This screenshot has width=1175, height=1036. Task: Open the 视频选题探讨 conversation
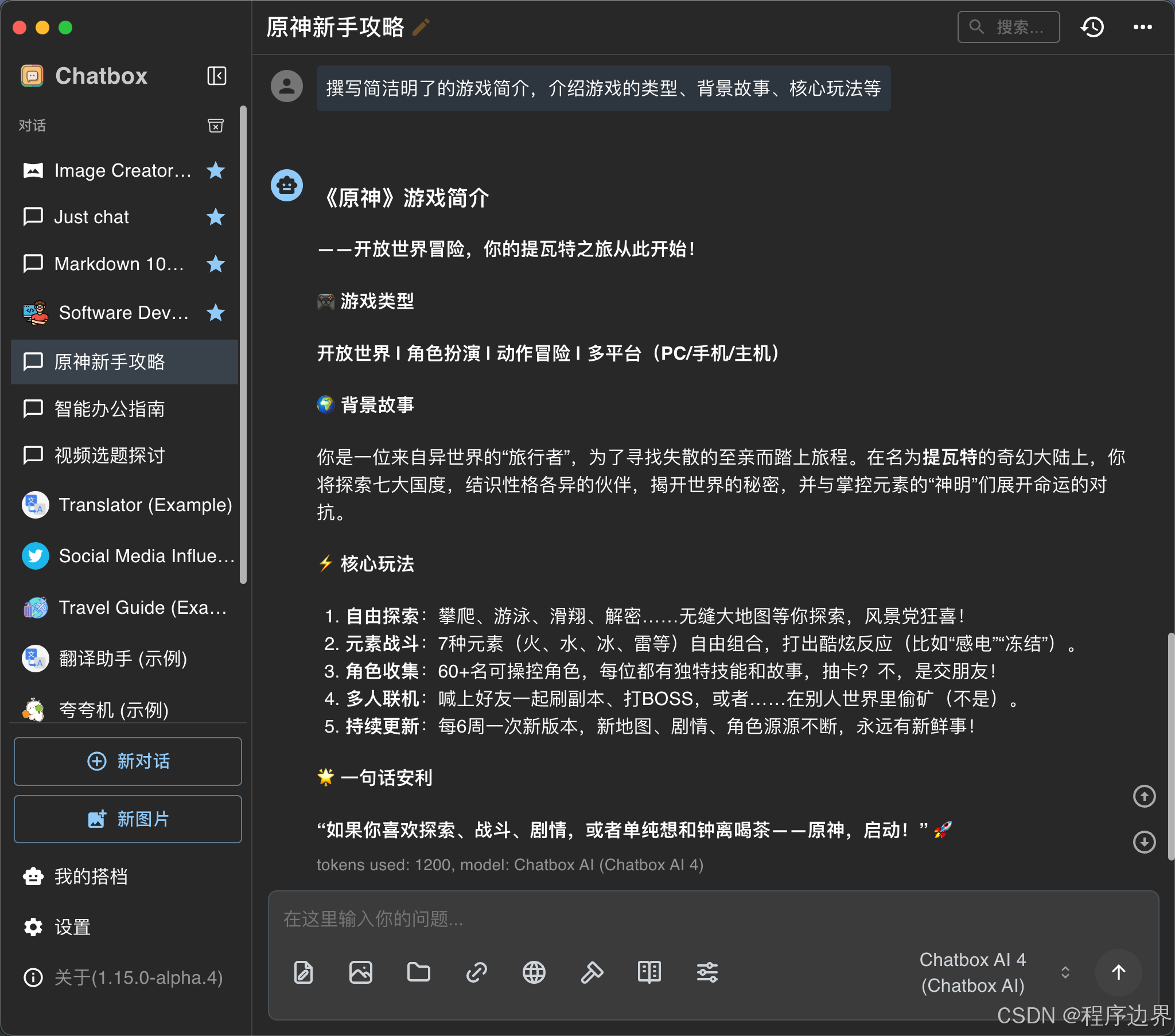(x=124, y=455)
